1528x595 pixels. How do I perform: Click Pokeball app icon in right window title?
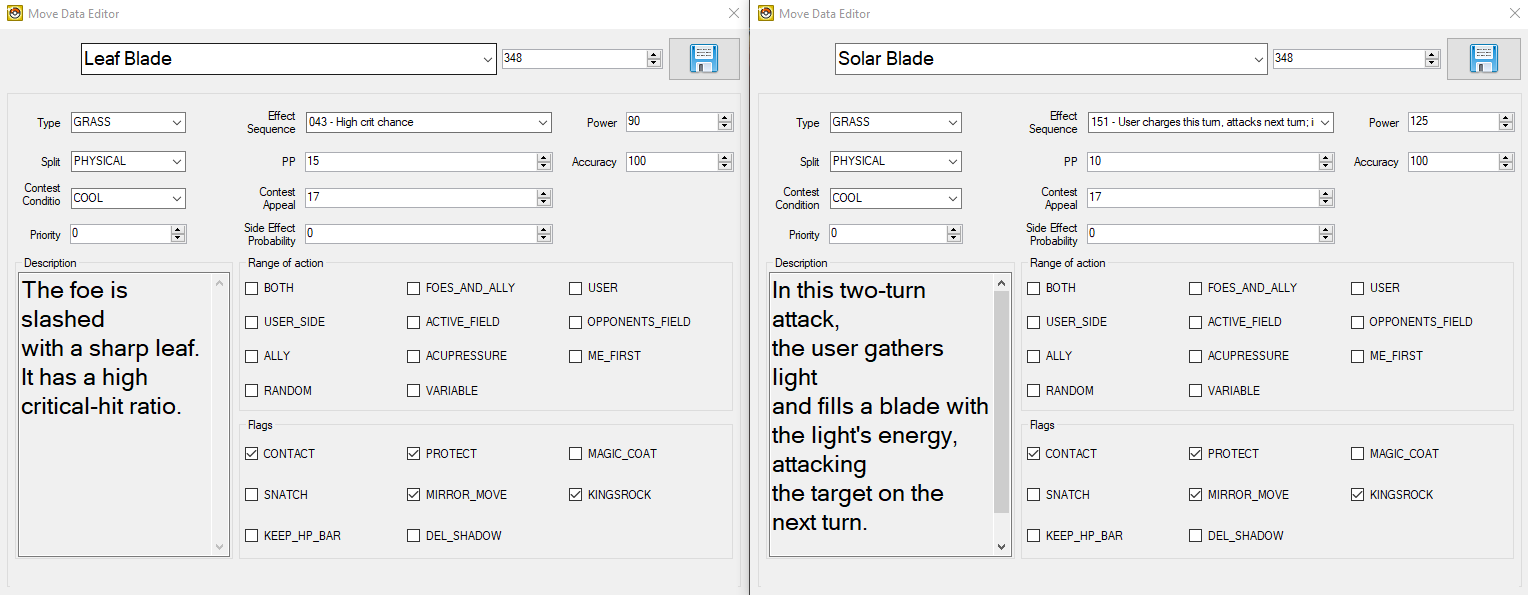766,14
